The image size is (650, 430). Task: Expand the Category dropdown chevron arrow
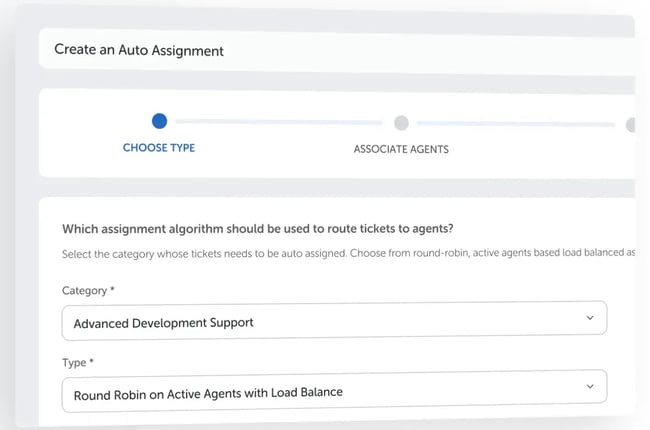(590, 318)
